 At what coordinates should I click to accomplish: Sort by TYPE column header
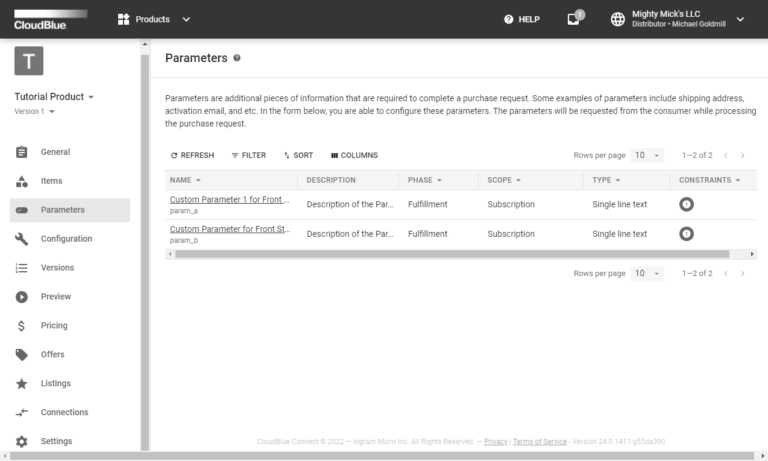tap(606, 180)
